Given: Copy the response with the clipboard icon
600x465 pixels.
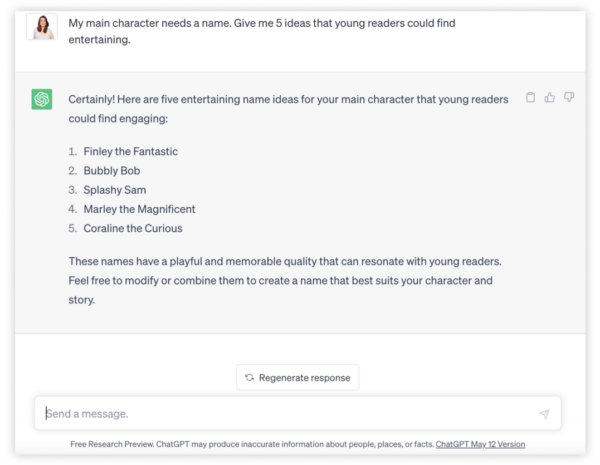Looking at the screenshot, I should tap(530, 97).
